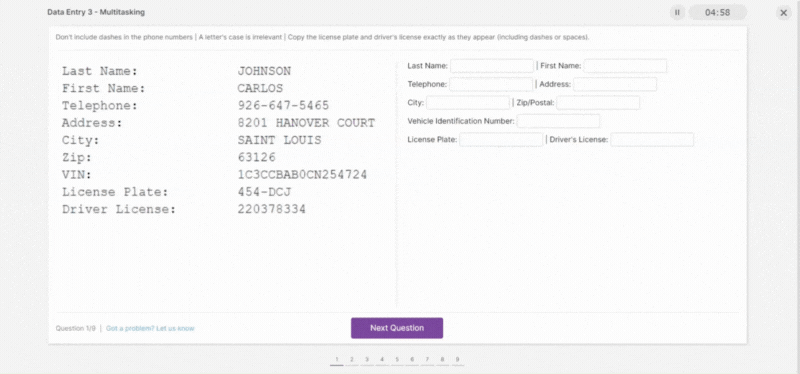Go to question page 7

point(427,360)
